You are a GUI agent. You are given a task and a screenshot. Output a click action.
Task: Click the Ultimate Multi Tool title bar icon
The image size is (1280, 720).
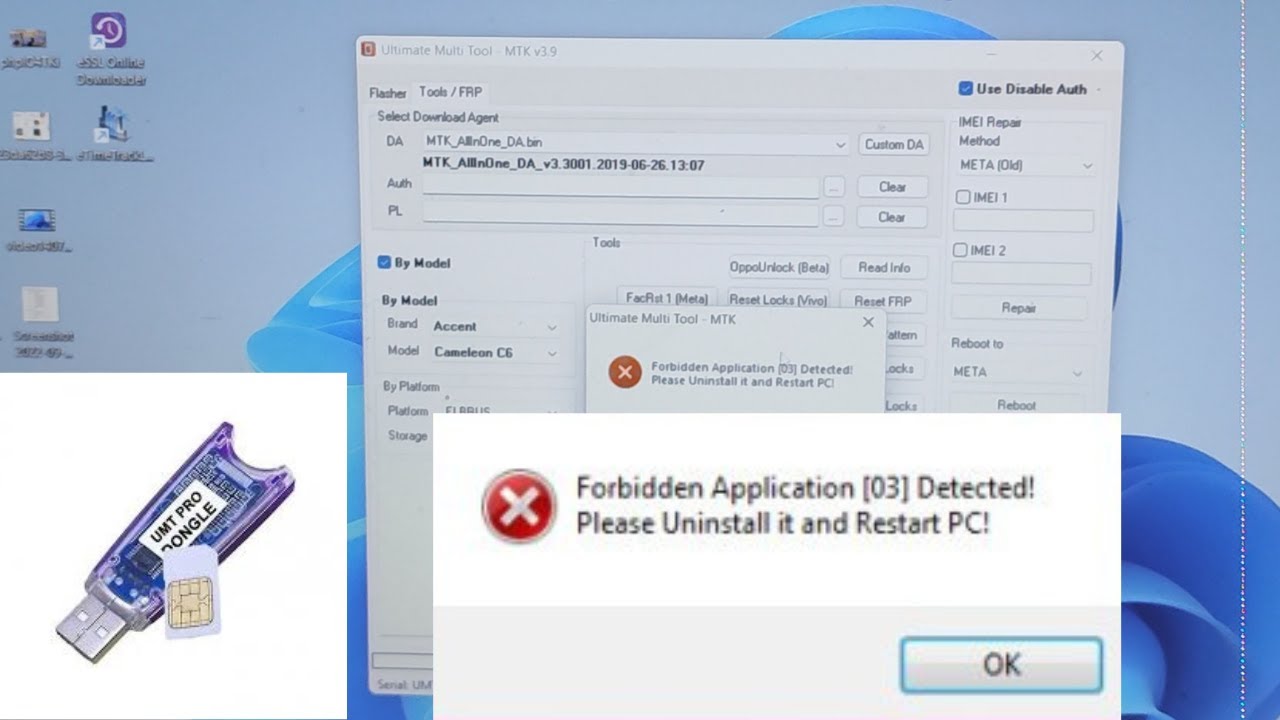tap(368, 51)
